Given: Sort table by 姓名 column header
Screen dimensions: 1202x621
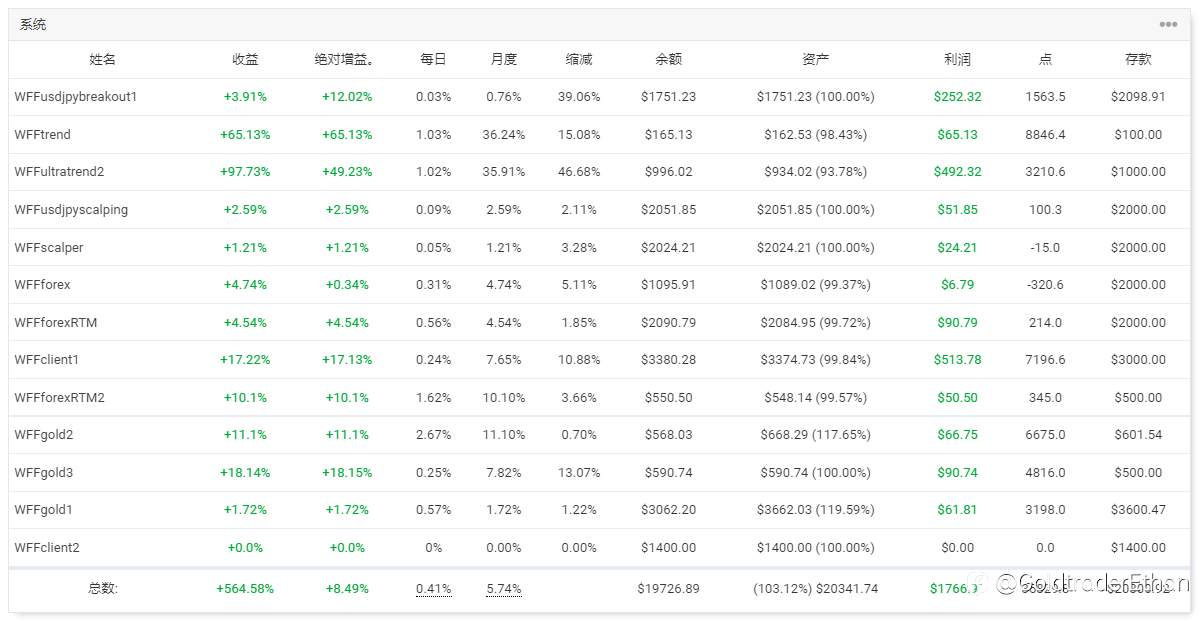Looking at the screenshot, I should pyautogui.click(x=103, y=60).
